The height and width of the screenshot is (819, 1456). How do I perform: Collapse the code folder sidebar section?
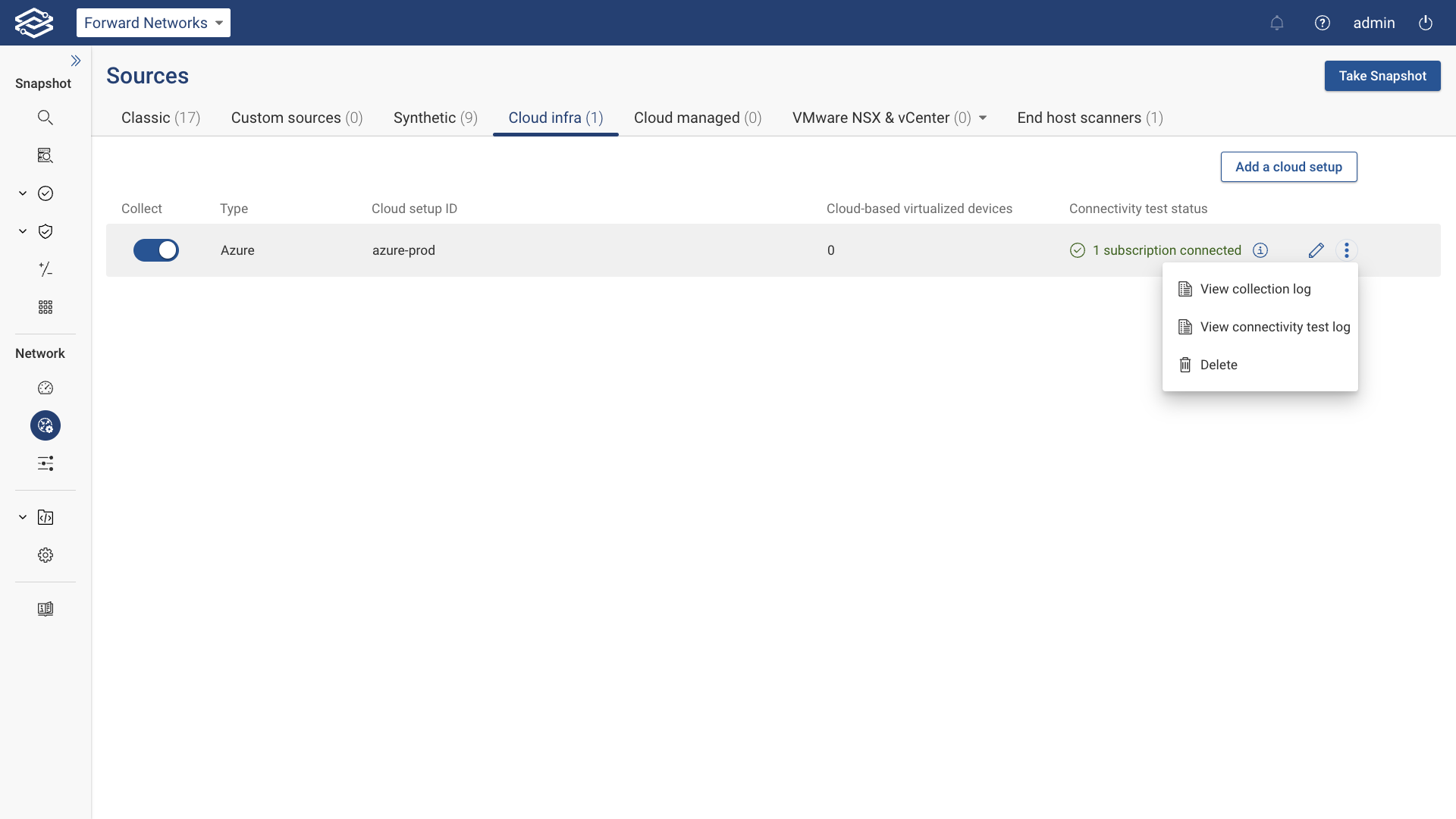point(22,516)
